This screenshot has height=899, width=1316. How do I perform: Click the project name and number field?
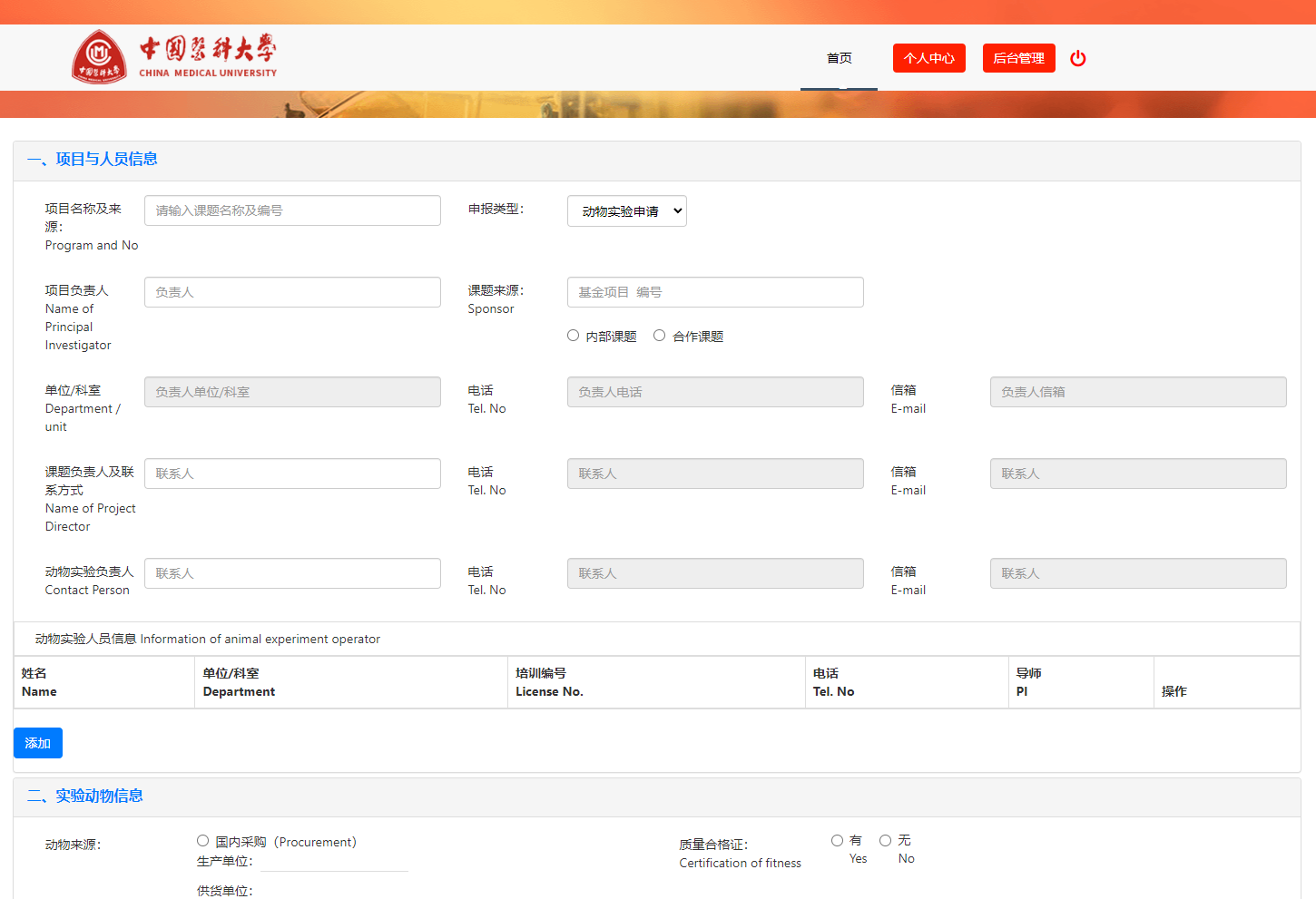292,210
